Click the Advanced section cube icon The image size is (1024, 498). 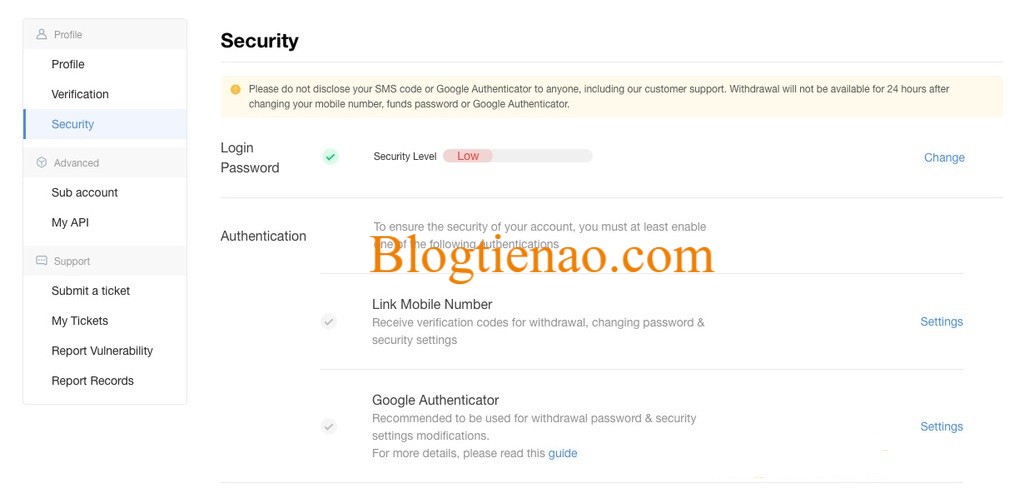click(x=42, y=163)
